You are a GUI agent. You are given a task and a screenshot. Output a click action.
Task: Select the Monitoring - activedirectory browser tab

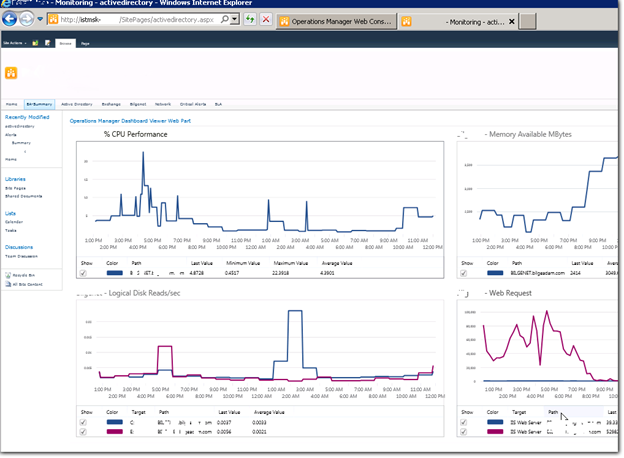458,21
